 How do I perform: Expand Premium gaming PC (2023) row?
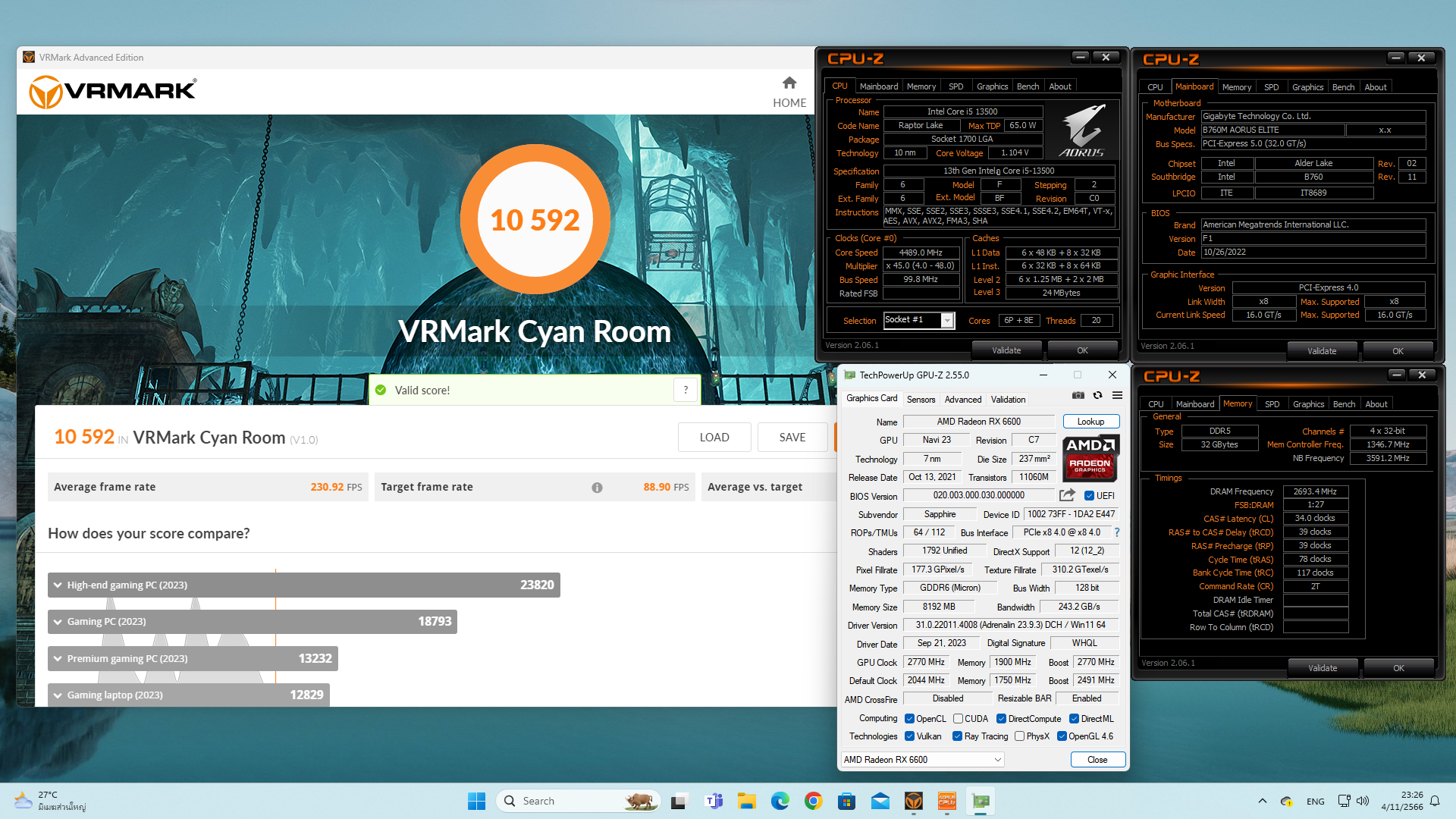[193, 658]
